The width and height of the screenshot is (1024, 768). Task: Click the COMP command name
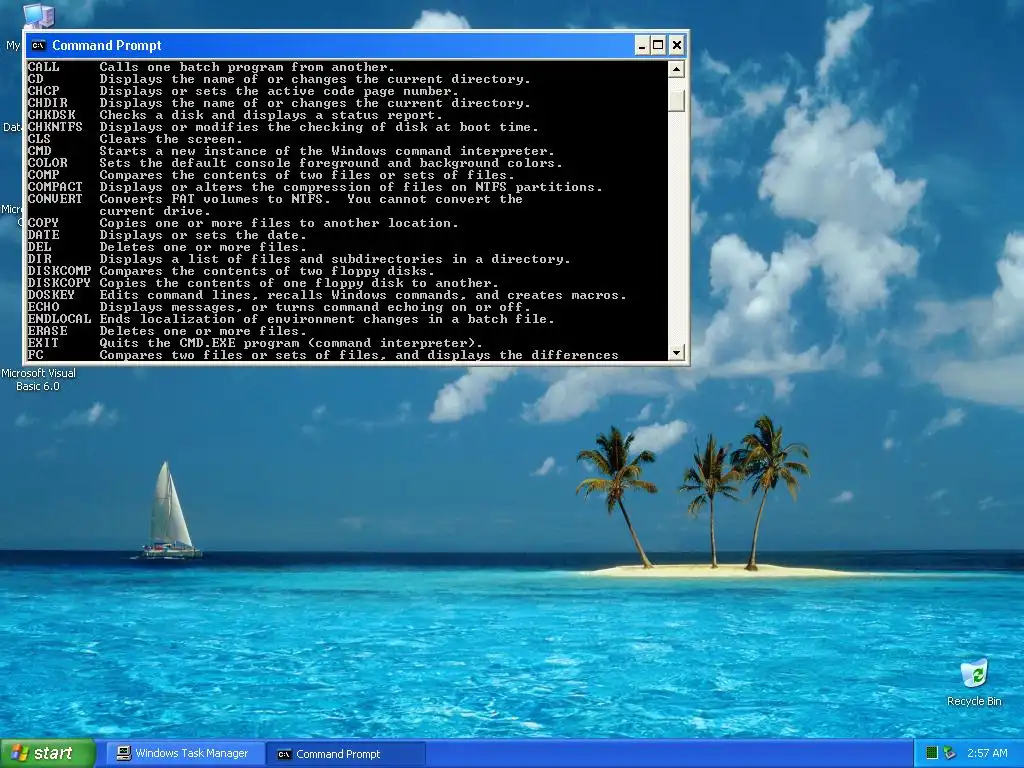click(x=43, y=175)
